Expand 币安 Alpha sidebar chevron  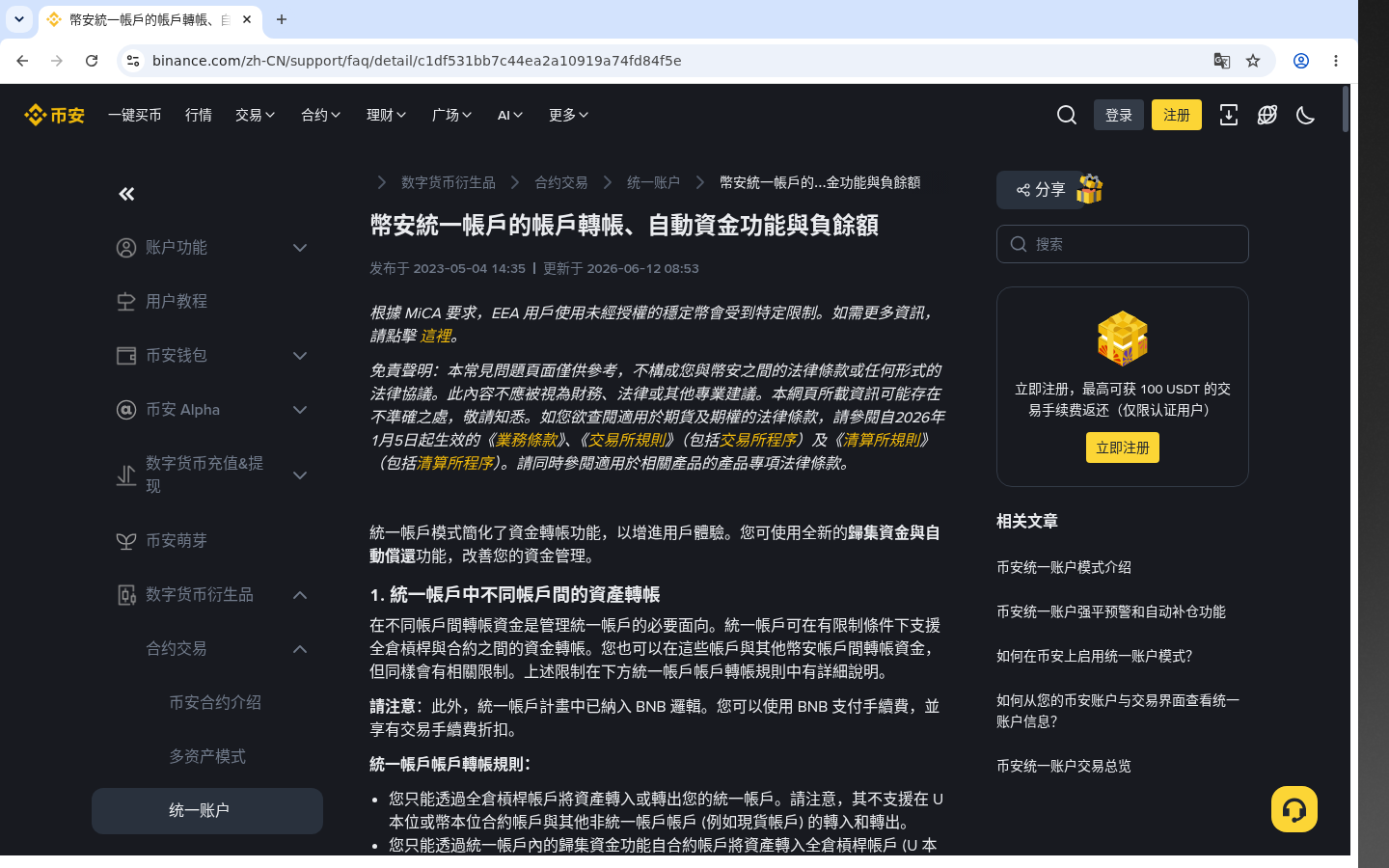300,410
